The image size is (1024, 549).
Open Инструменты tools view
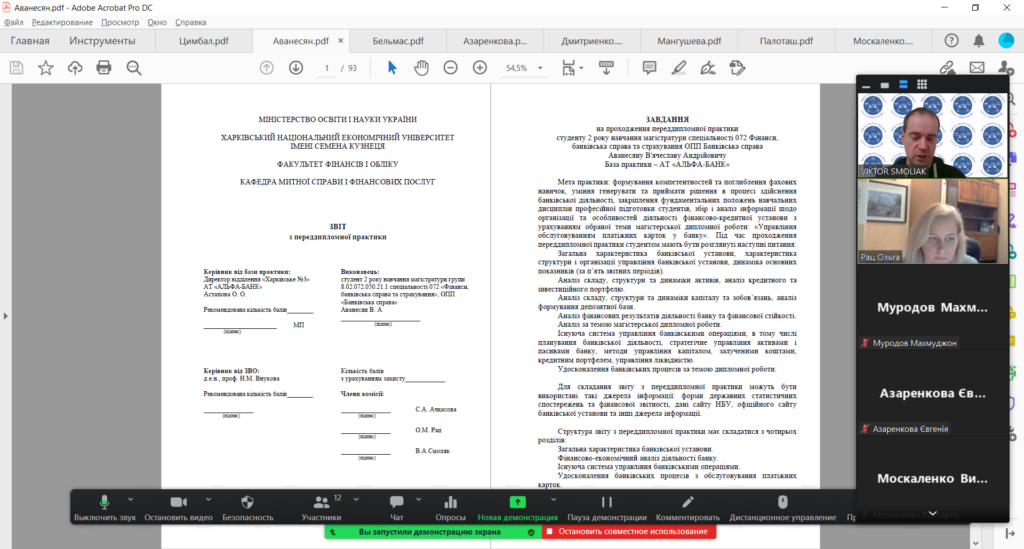(x=103, y=40)
